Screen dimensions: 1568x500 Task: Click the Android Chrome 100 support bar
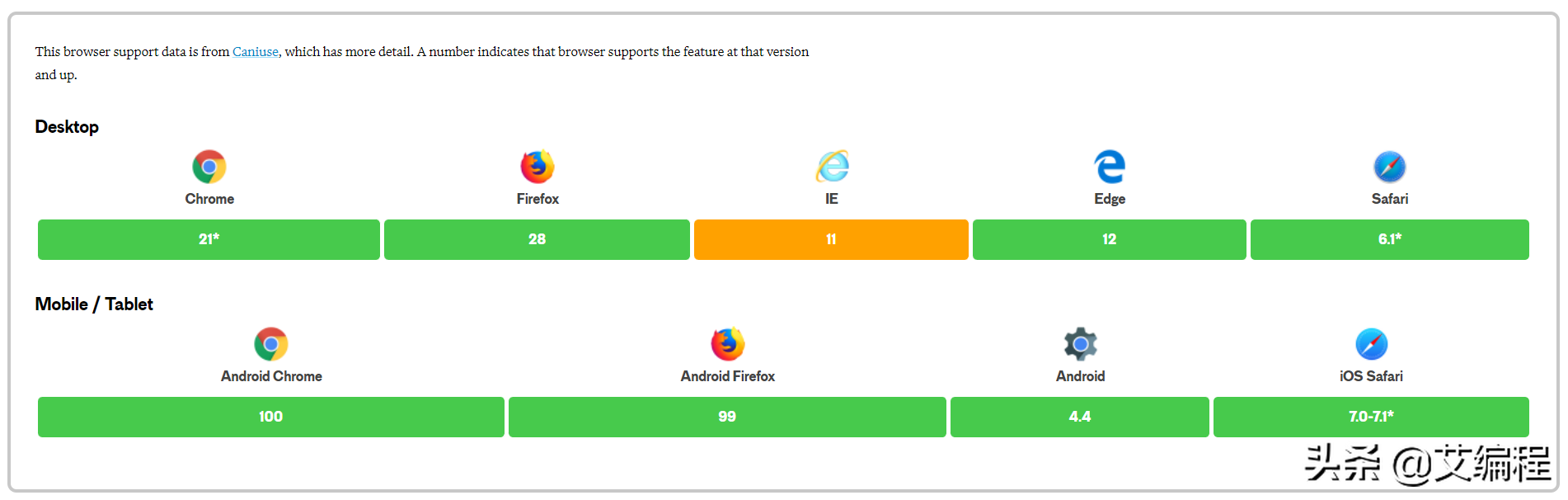271,417
